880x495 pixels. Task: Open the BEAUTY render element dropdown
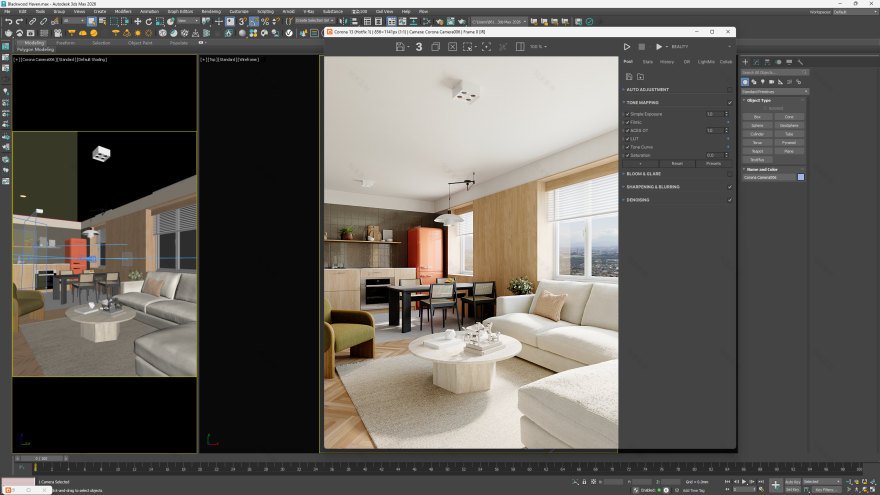tap(701, 47)
